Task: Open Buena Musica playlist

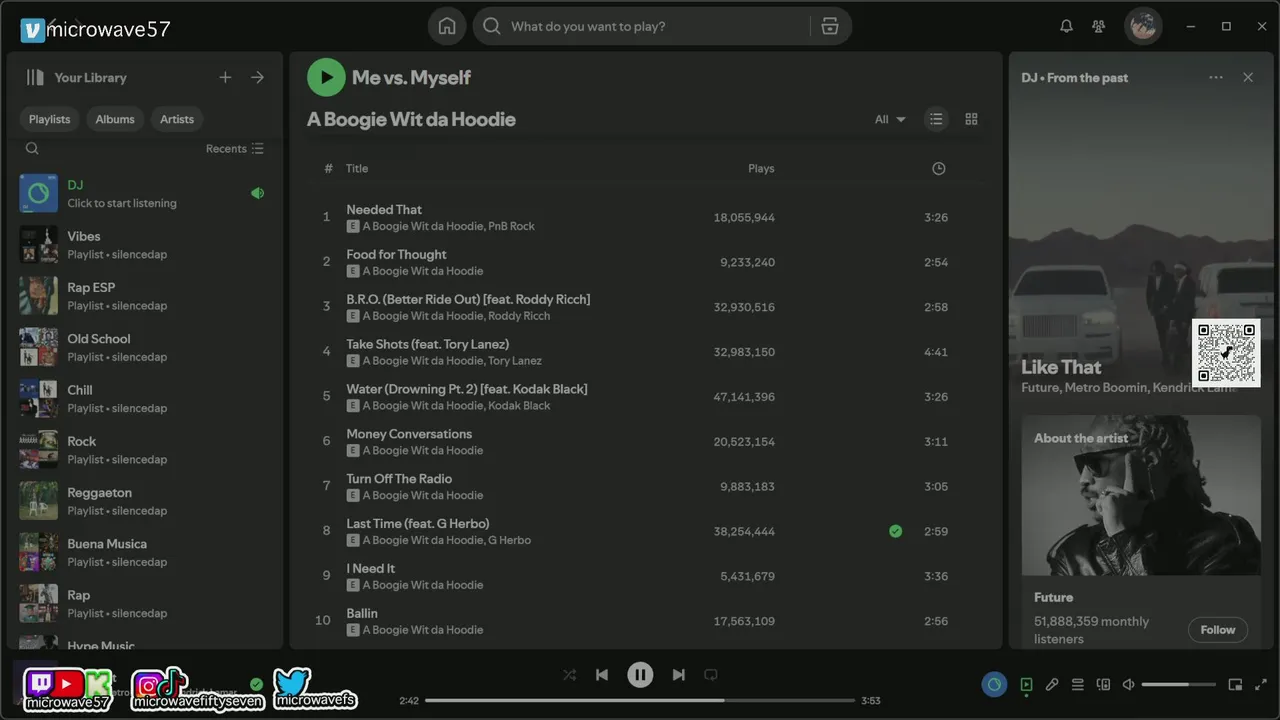Action: point(144,552)
